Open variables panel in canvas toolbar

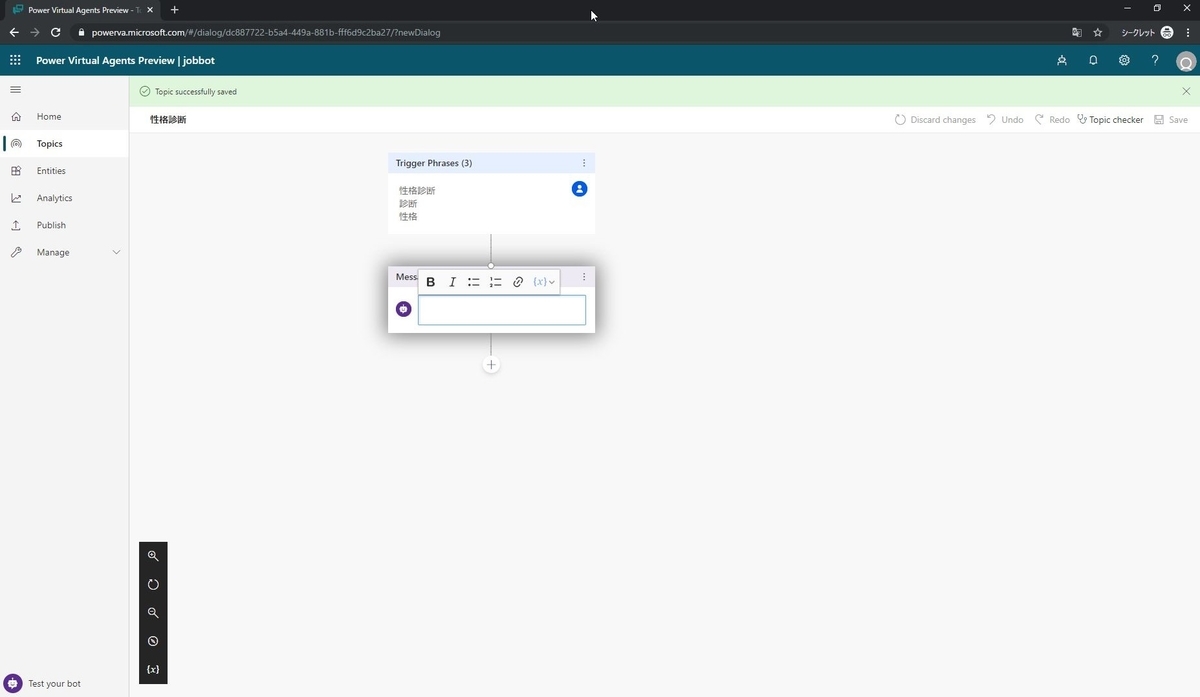coord(153,669)
